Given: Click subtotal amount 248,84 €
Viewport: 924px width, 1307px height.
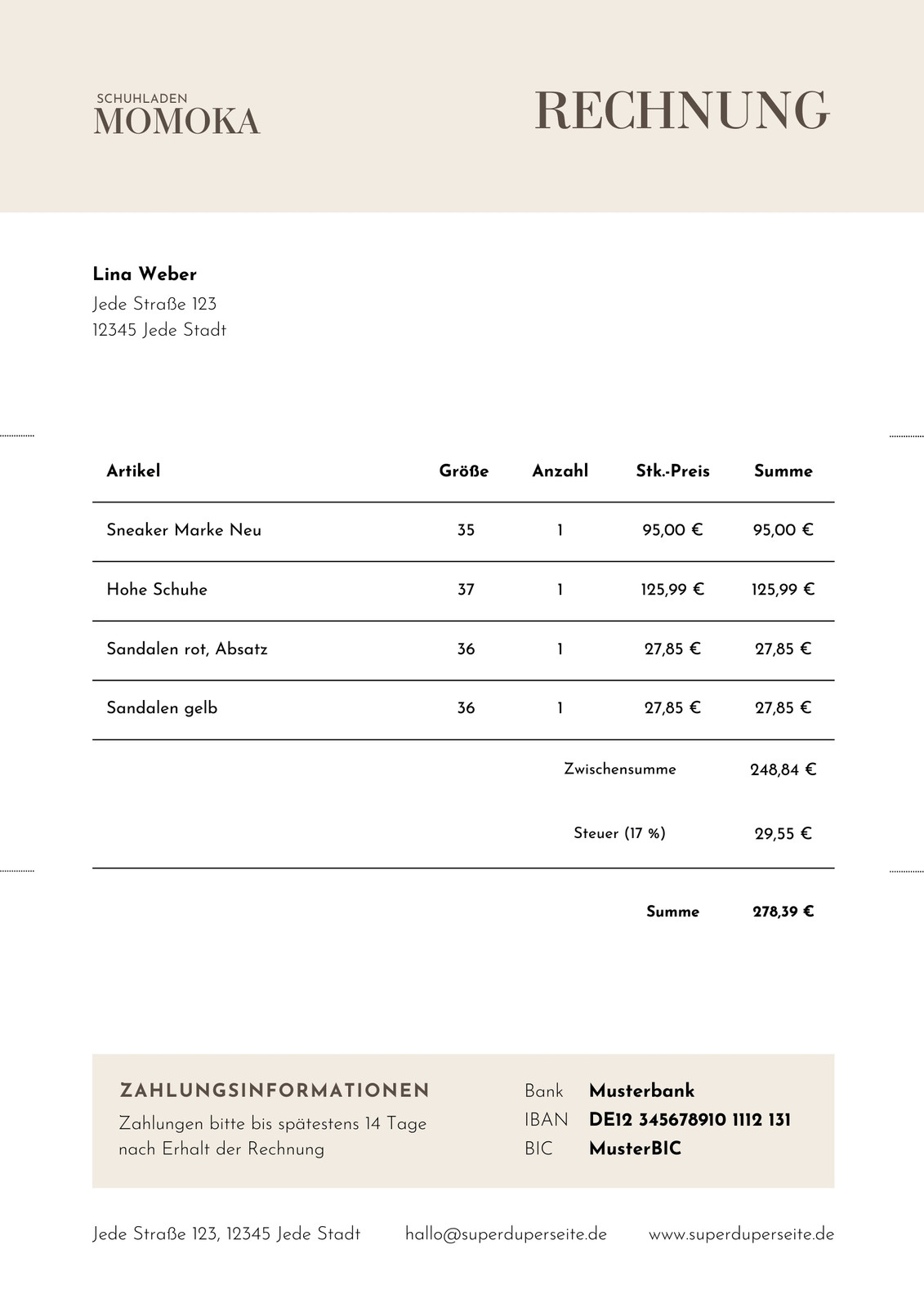Looking at the screenshot, I should 783,769.
